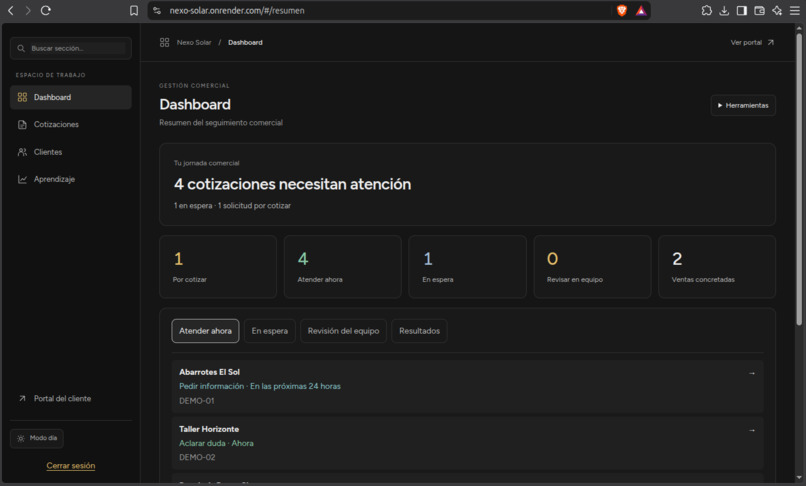Screen dimensions: 806x486
Task: Go forward with the browser forward arrow
Action: pos(28,10)
